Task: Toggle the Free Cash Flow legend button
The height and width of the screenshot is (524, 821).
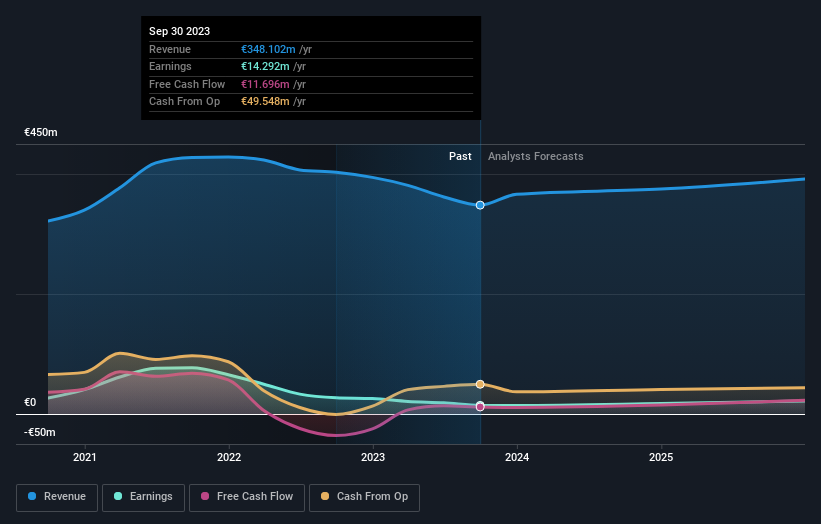Action: click(x=247, y=497)
